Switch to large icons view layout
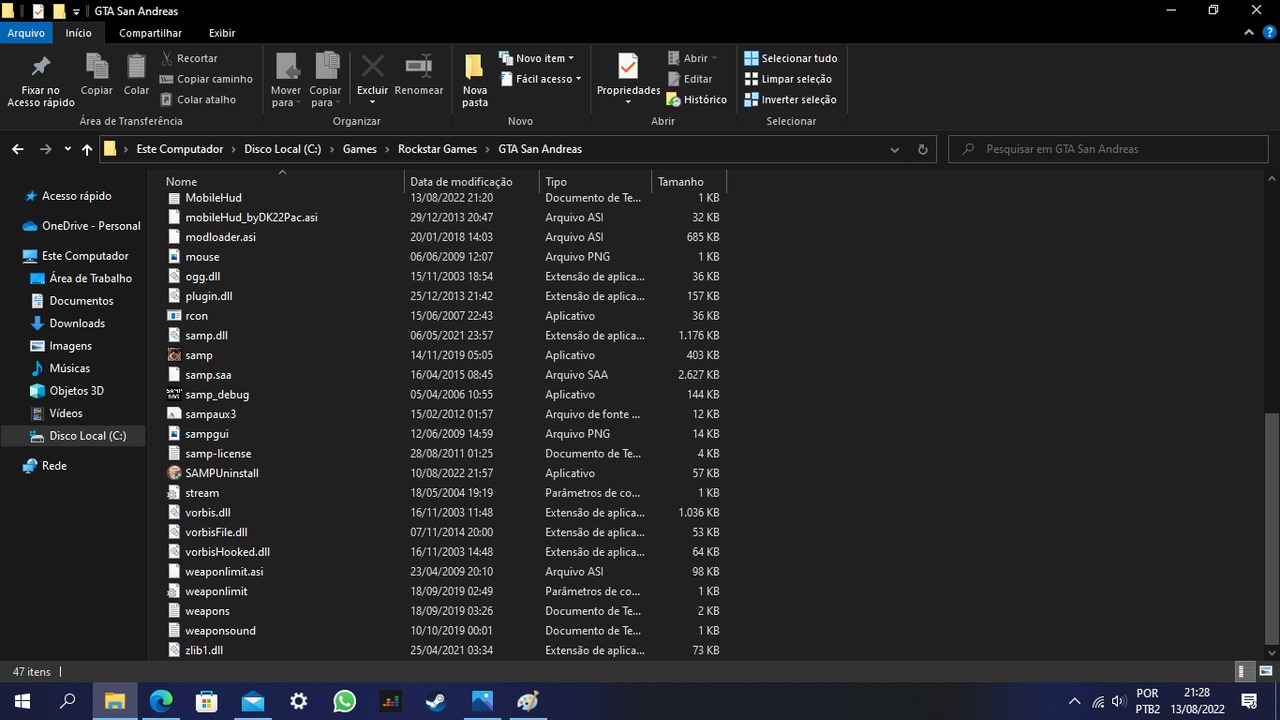The height and width of the screenshot is (720, 1280). point(1266,671)
